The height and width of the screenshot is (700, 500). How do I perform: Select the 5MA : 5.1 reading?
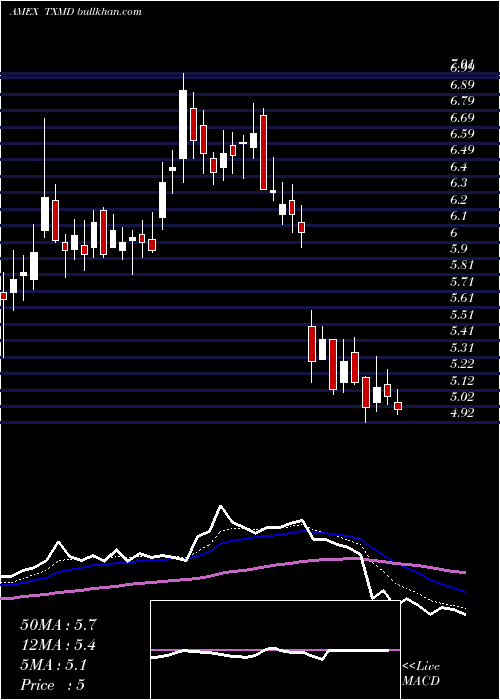54,665
